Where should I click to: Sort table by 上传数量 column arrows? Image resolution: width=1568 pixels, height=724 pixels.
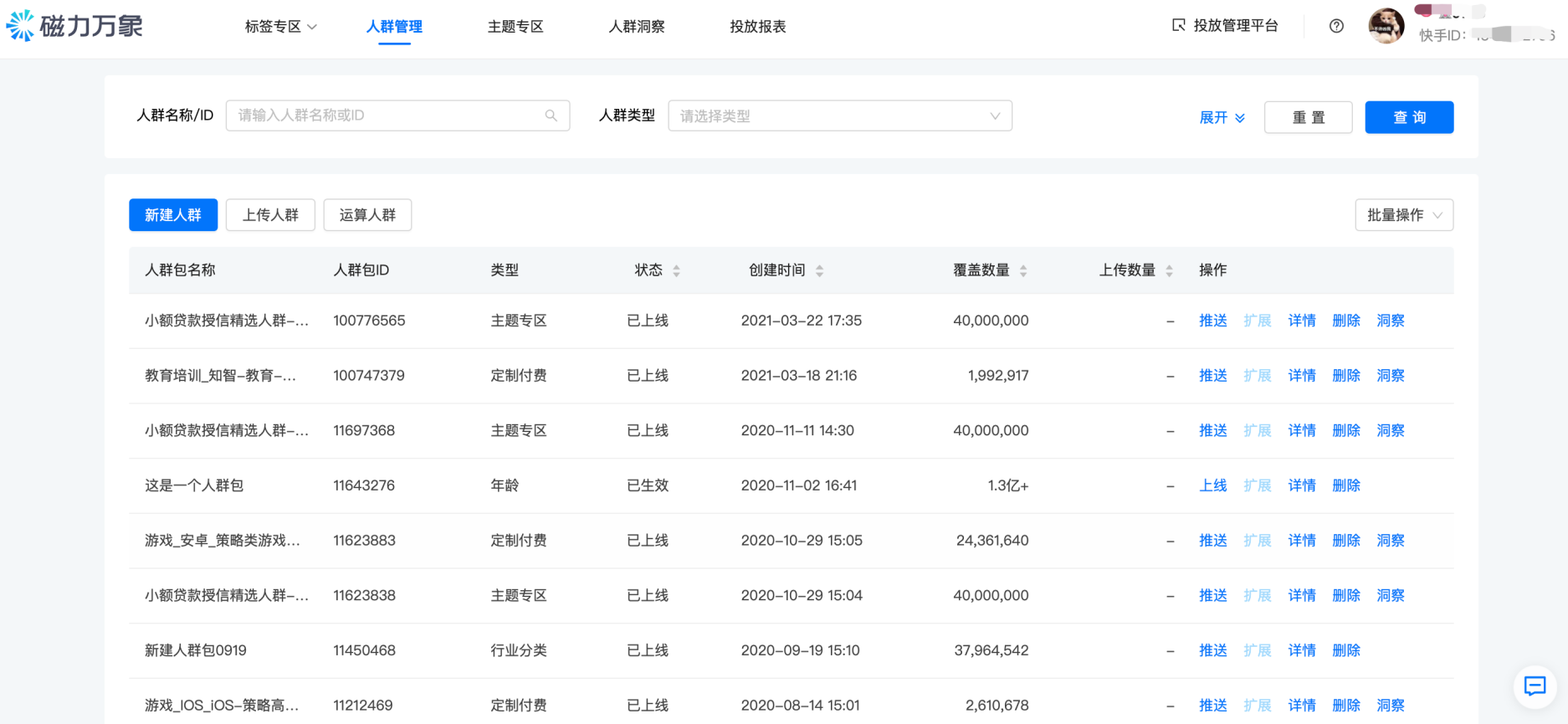1169,270
